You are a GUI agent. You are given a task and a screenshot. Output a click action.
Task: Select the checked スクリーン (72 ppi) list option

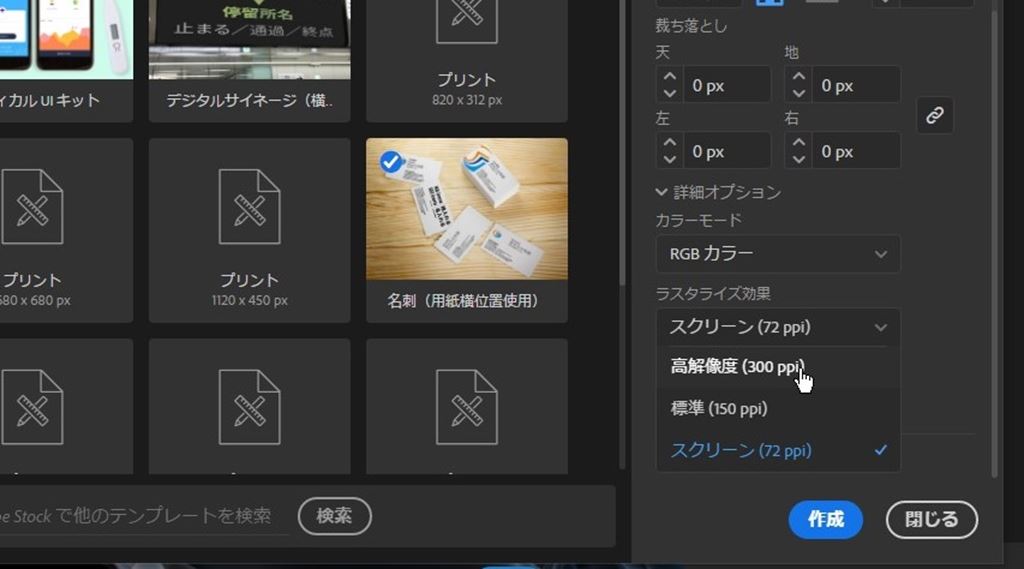click(741, 451)
